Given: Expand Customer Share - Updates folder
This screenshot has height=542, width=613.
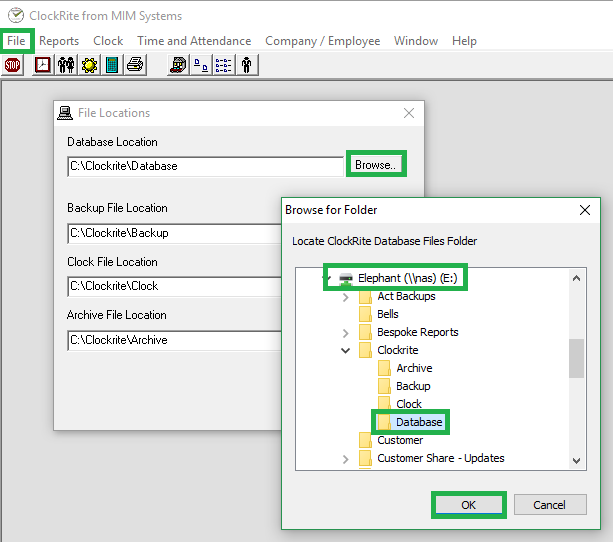Looking at the screenshot, I should click(x=345, y=459).
